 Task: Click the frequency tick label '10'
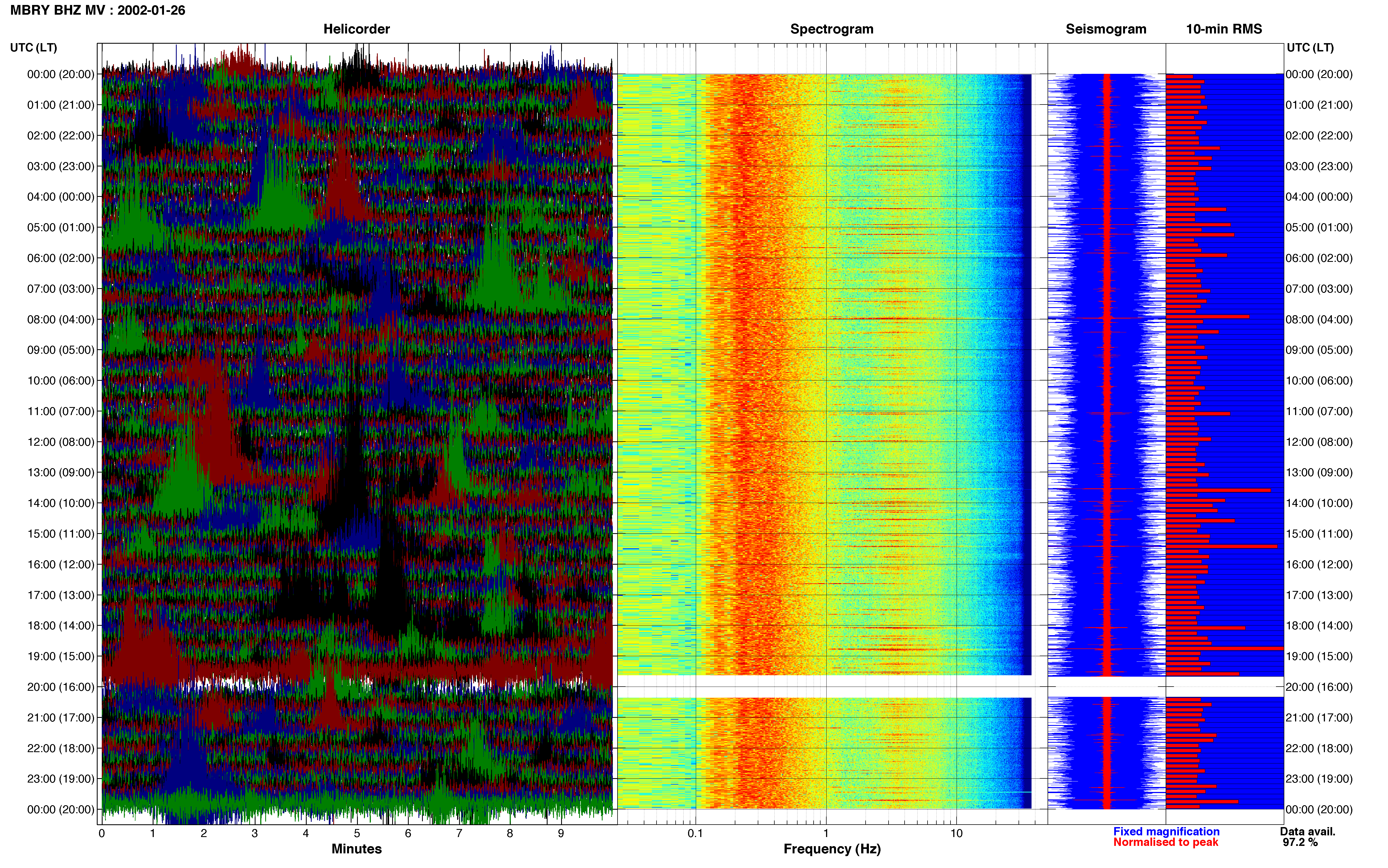tap(956, 833)
